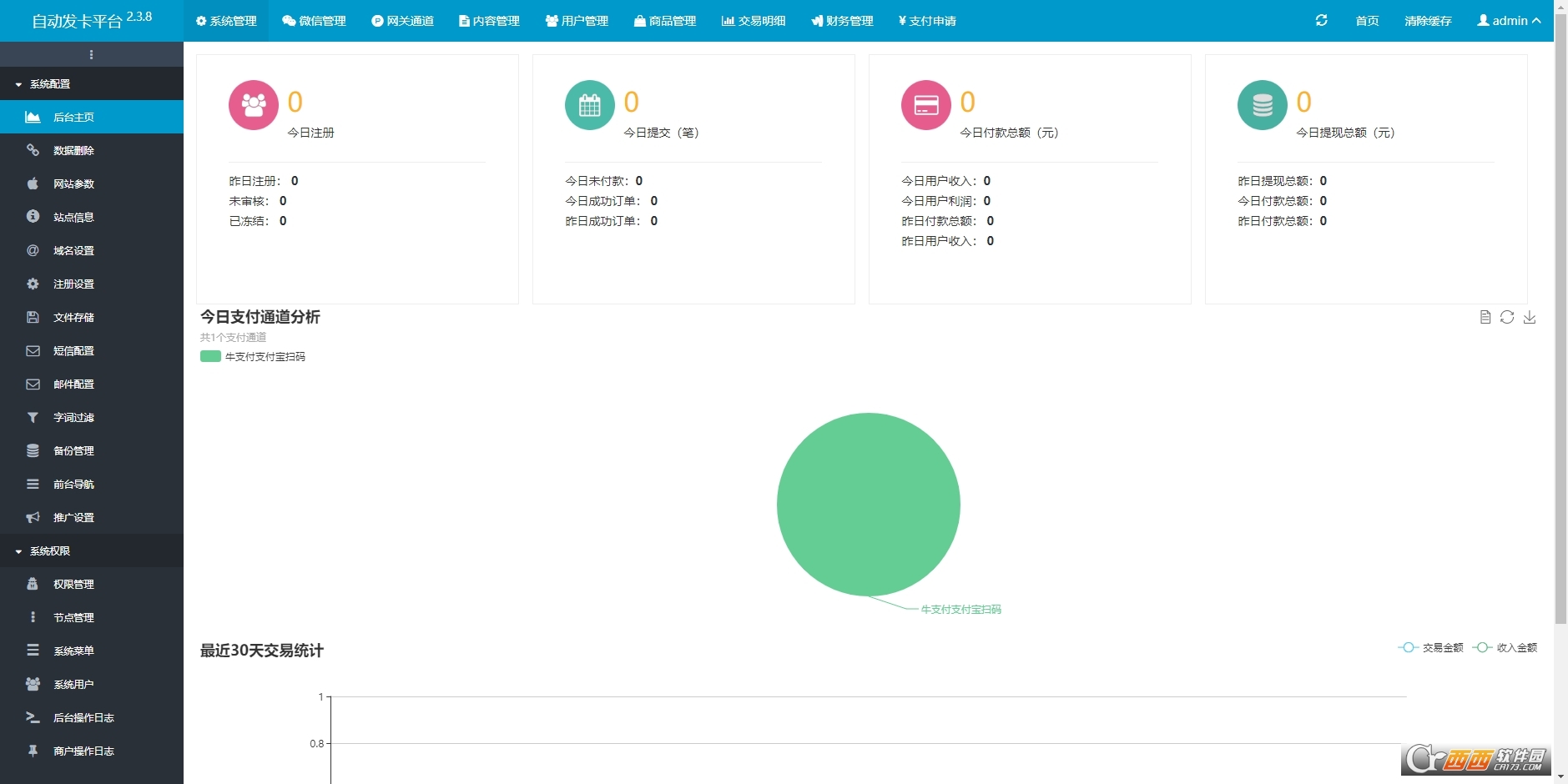Click the chart restore refresh icon
Screen dimensions: 1568x784
pos(1507,317)
